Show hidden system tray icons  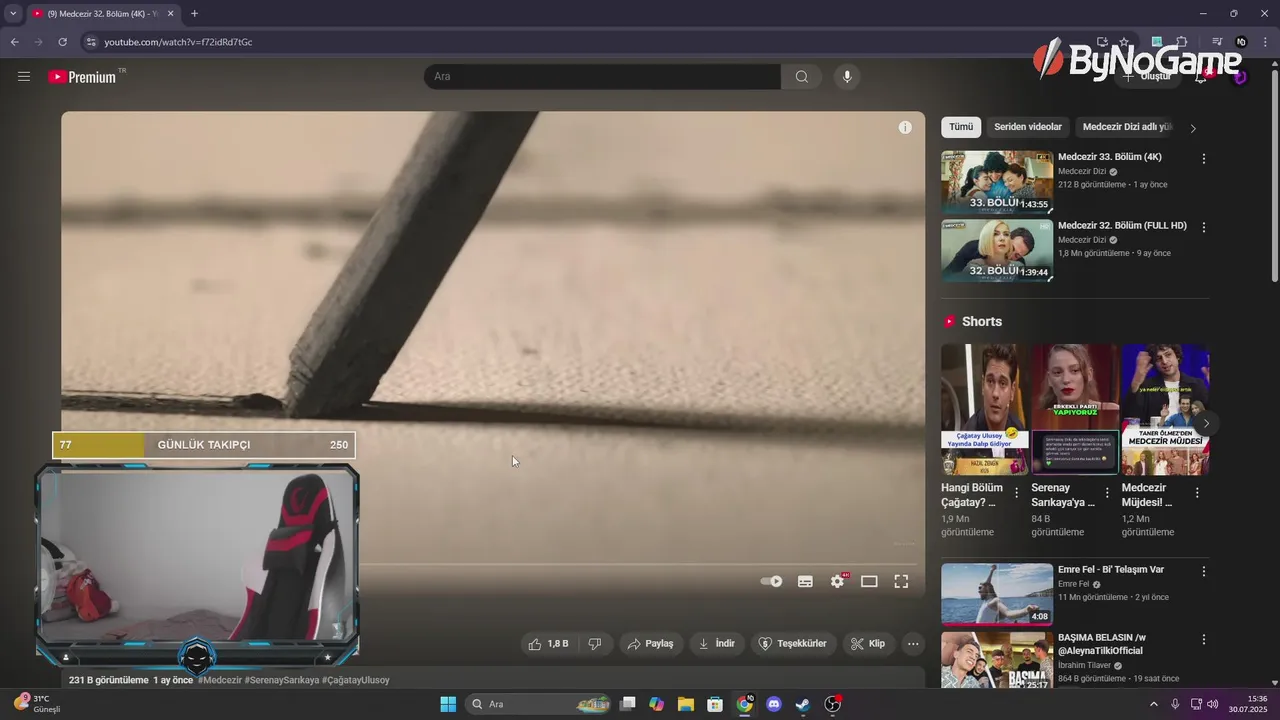[1153, 704]
